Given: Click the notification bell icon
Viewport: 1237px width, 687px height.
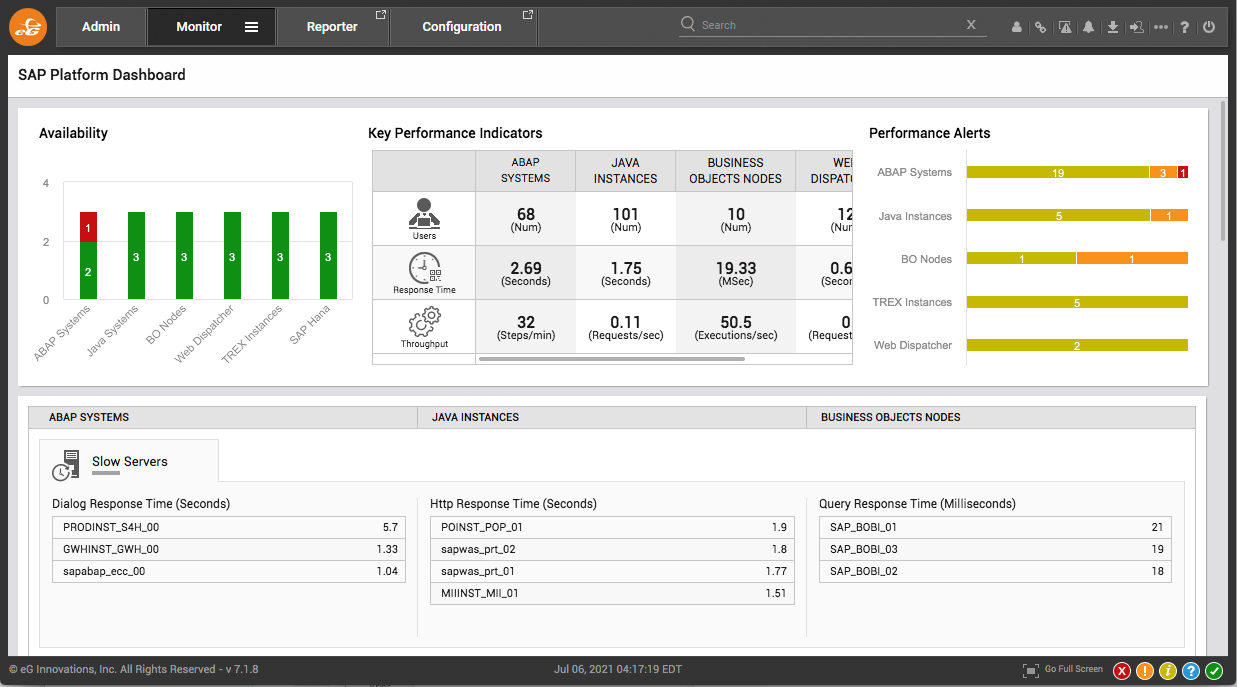Looking at the screenshot, I should 1089,28.
